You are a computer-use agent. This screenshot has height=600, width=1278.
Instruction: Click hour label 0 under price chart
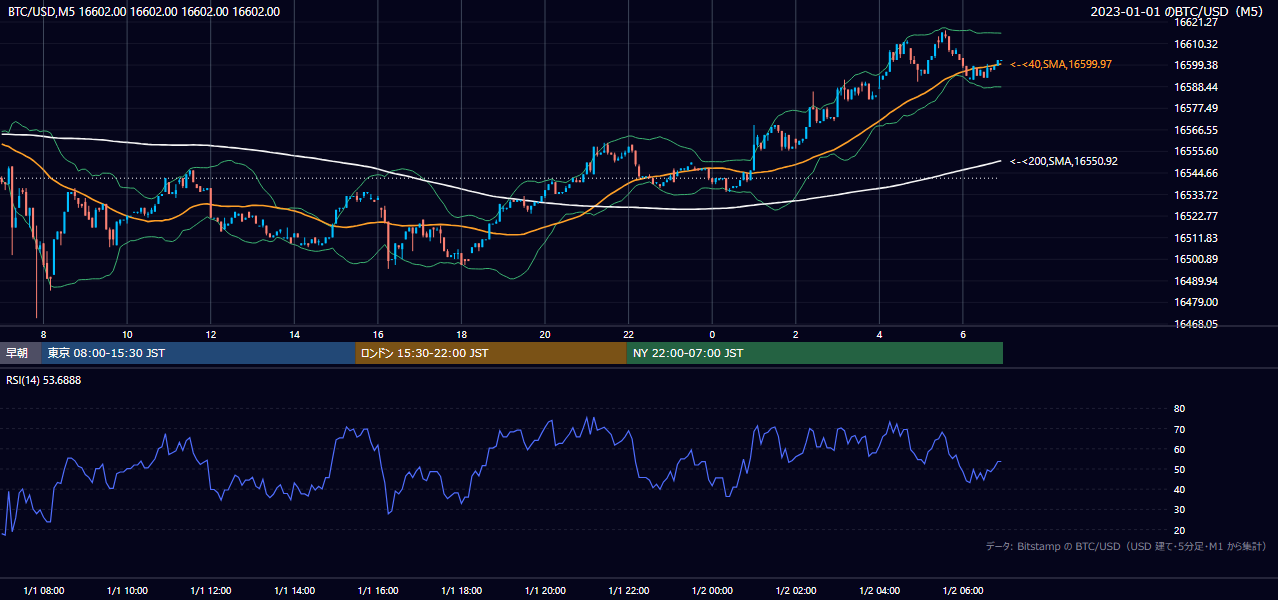[x=712, y=334]
